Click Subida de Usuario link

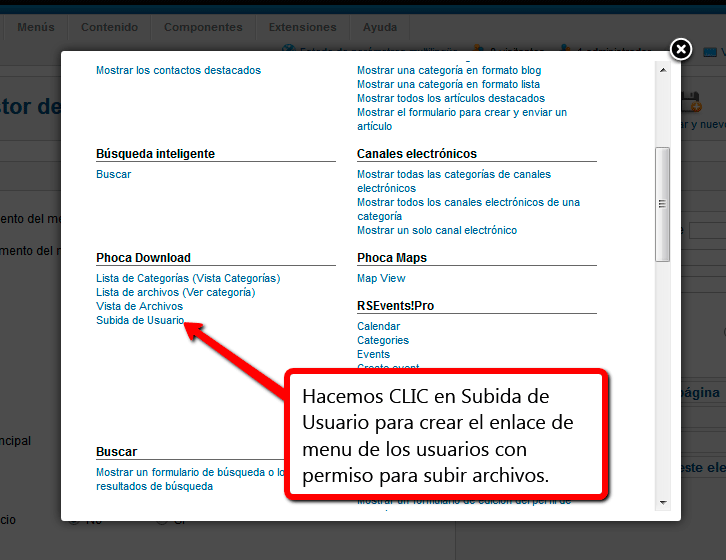(x=140, y=320)
